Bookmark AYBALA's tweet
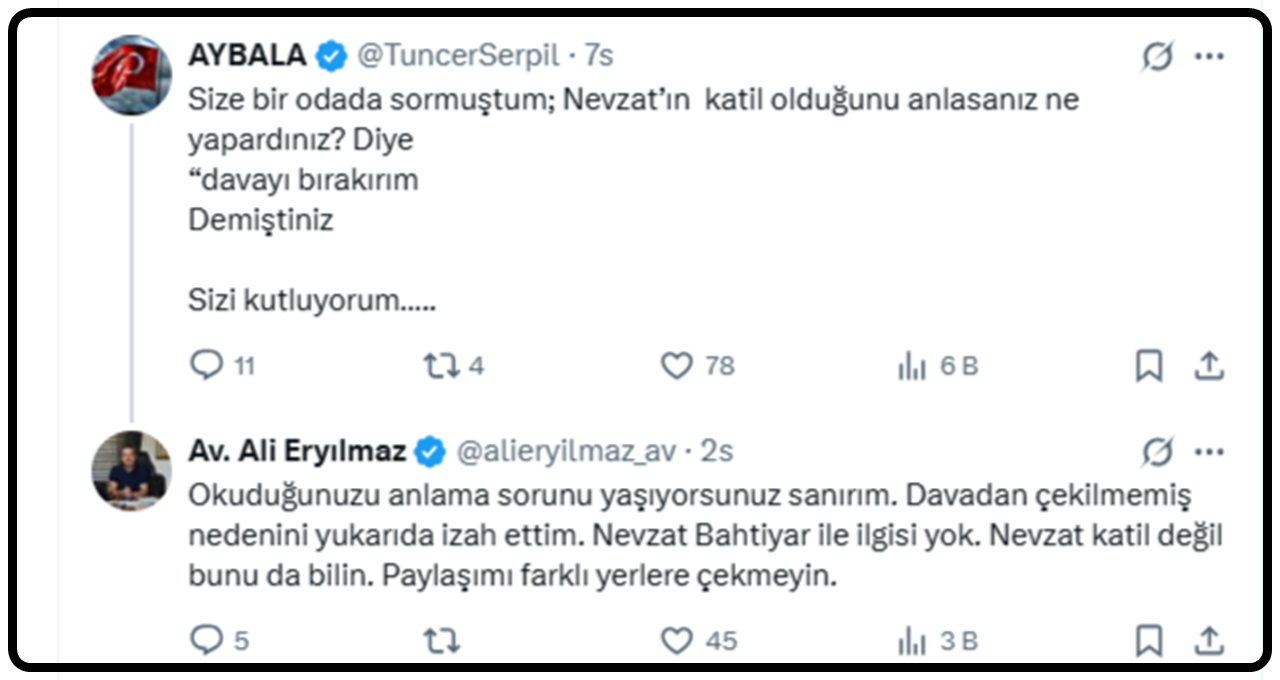 click(1149, 367)
